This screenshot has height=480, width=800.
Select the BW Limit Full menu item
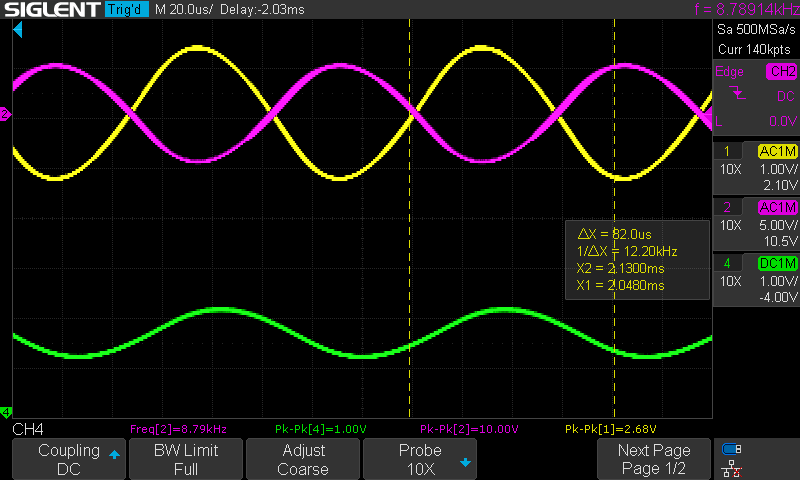point(185,460)
